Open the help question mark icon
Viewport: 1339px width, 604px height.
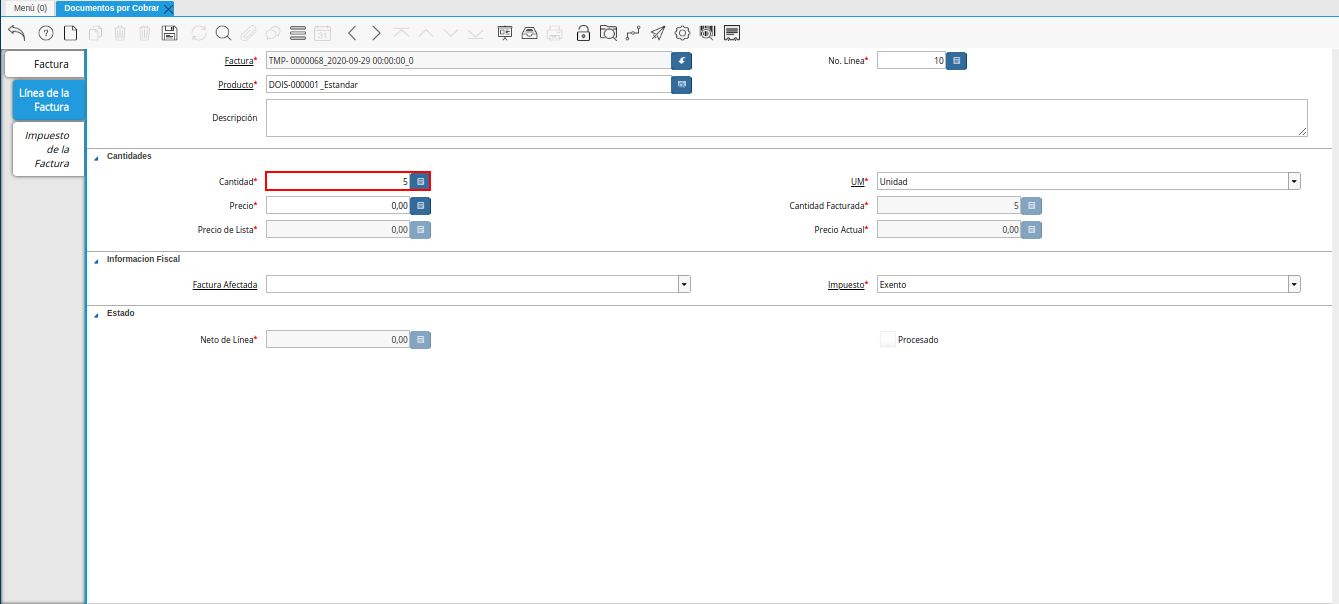pyautogui.click(x=45, y=33)
